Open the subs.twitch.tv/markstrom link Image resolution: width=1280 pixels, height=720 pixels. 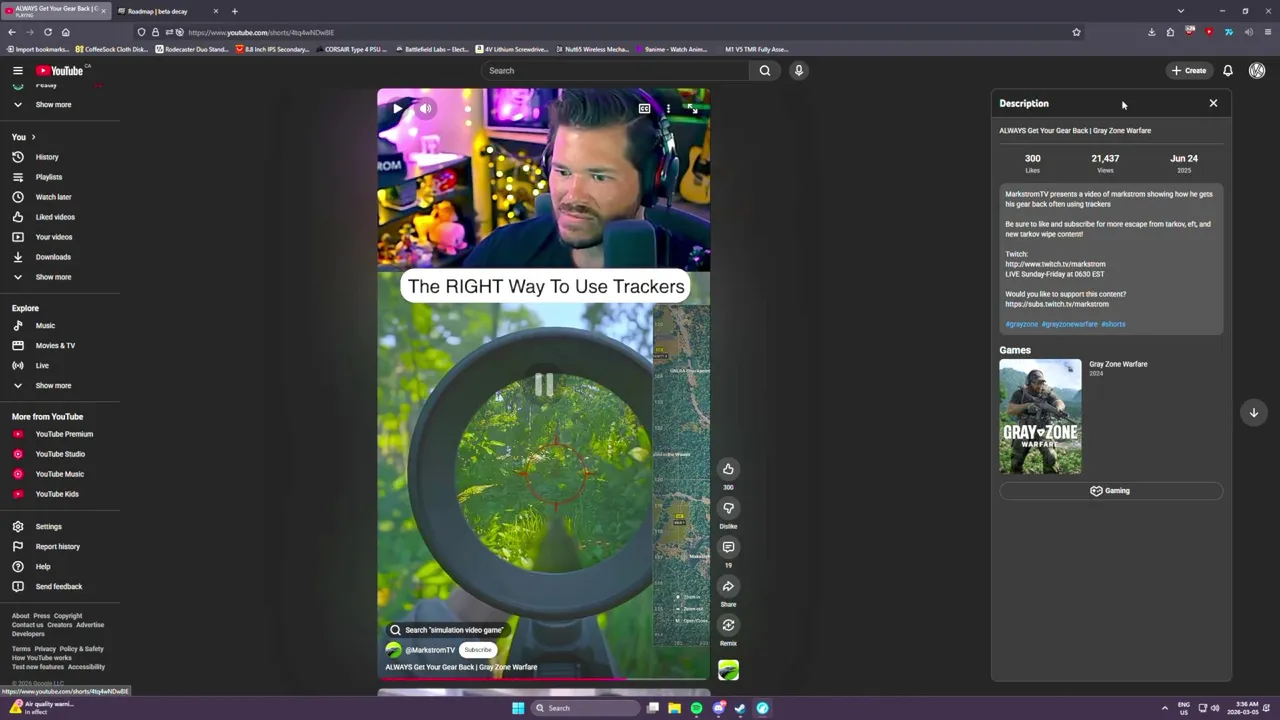click(1057, 304)
